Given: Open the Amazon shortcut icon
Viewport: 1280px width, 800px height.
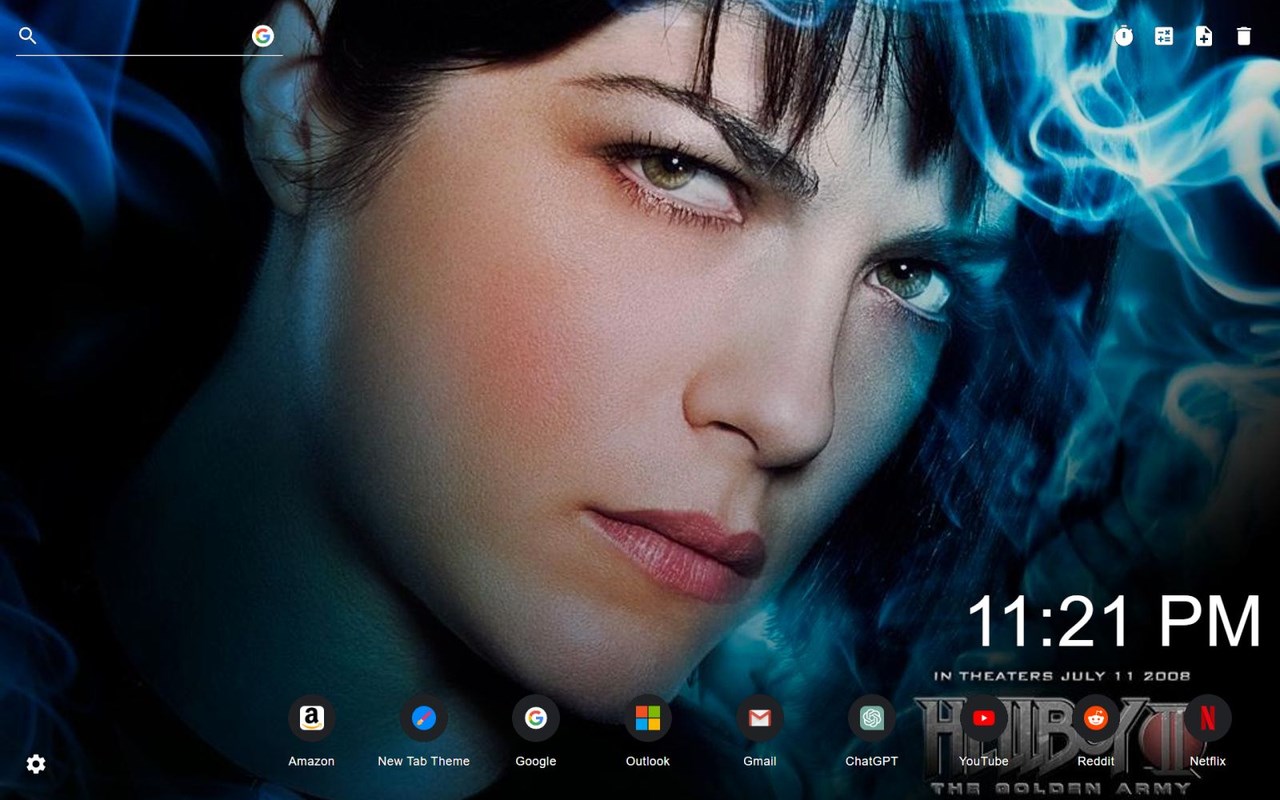Looking at the screenshot, I should 312,718.
